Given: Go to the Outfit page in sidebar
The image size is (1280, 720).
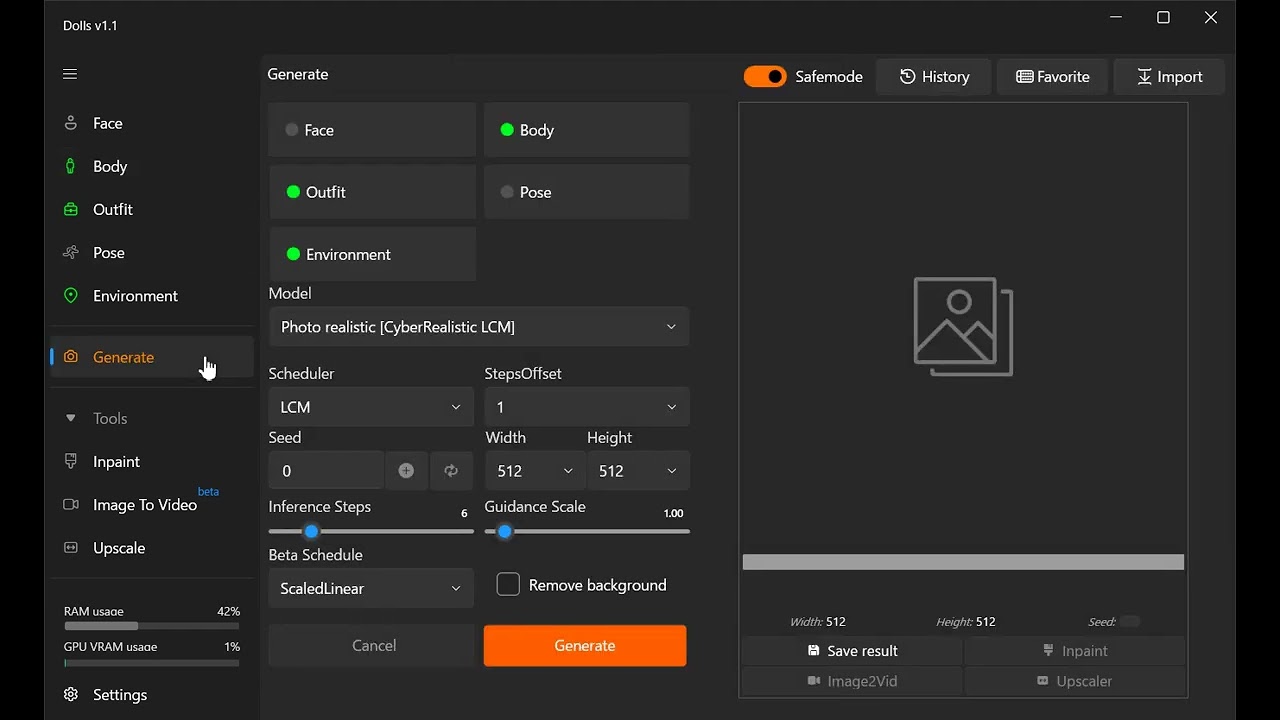Looking at the screenshot, I should [150, 209].
